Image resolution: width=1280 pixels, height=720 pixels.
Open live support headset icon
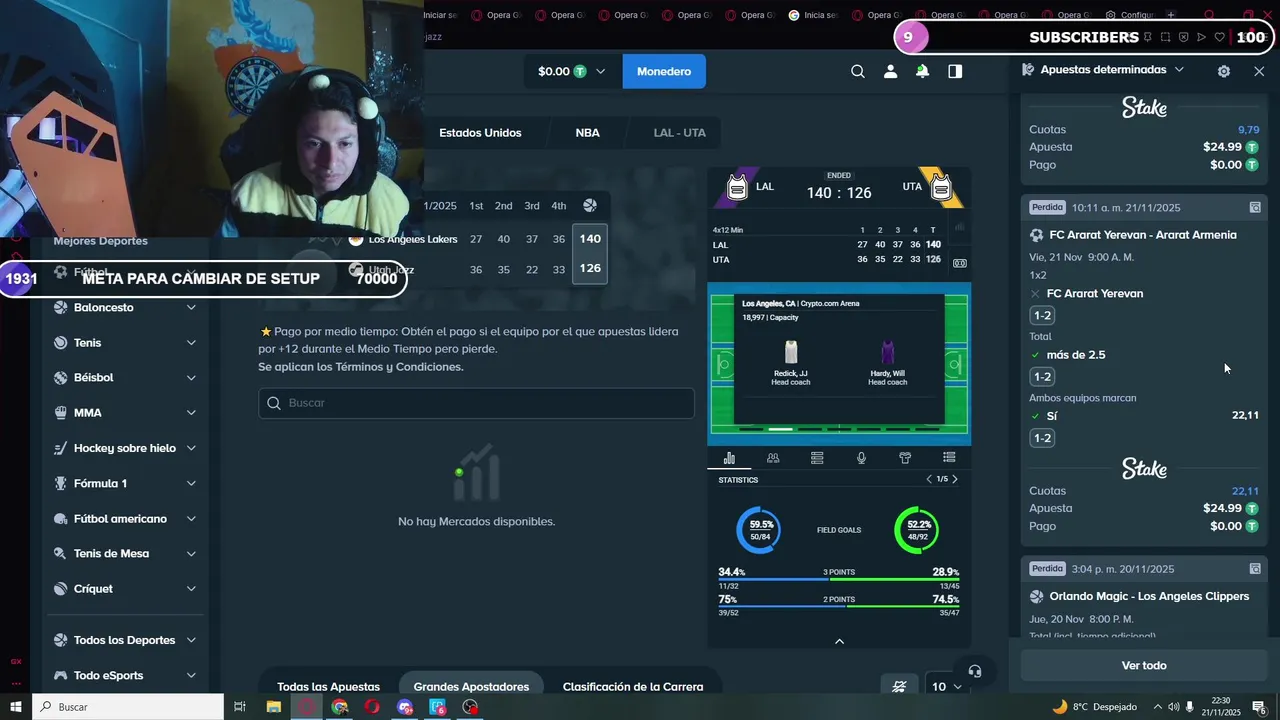point(975,671)
